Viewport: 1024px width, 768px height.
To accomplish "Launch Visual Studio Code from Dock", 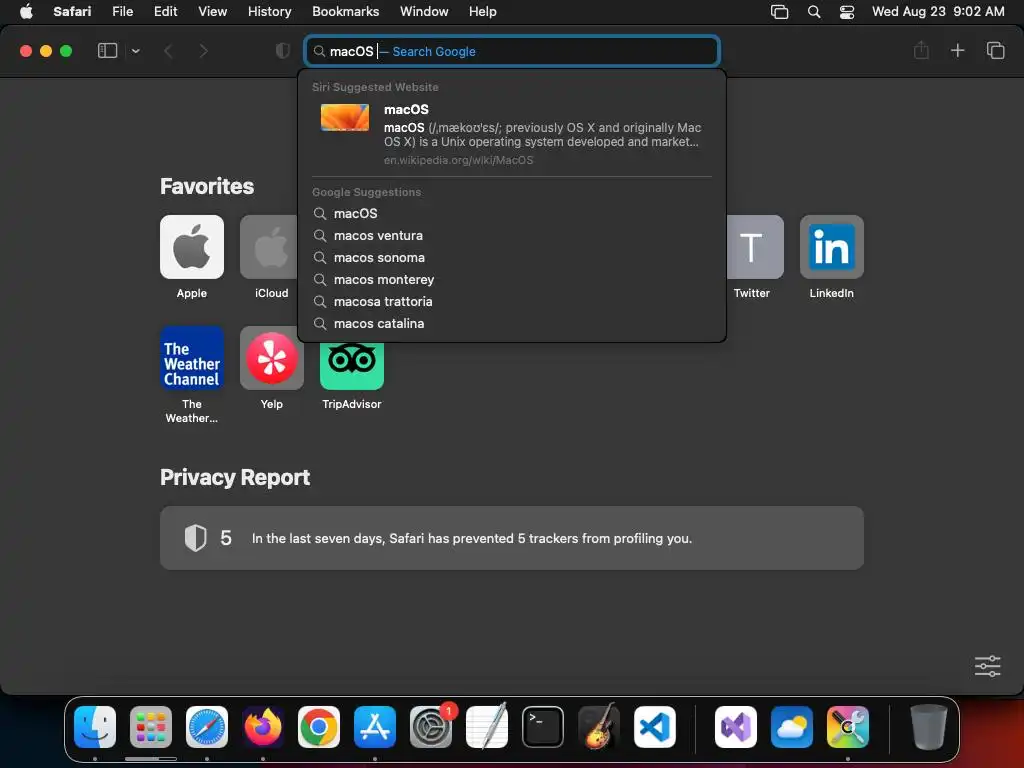I will click(654, 727).
